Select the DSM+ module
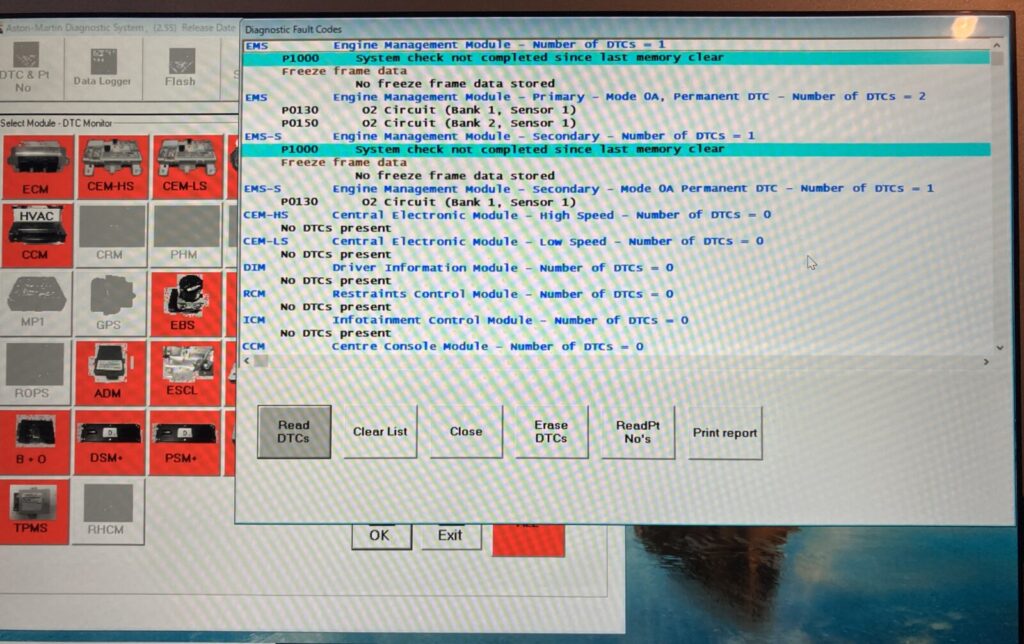Viewport: 1024px width, 644px height. pyautogui.click(x=108, y=442)
